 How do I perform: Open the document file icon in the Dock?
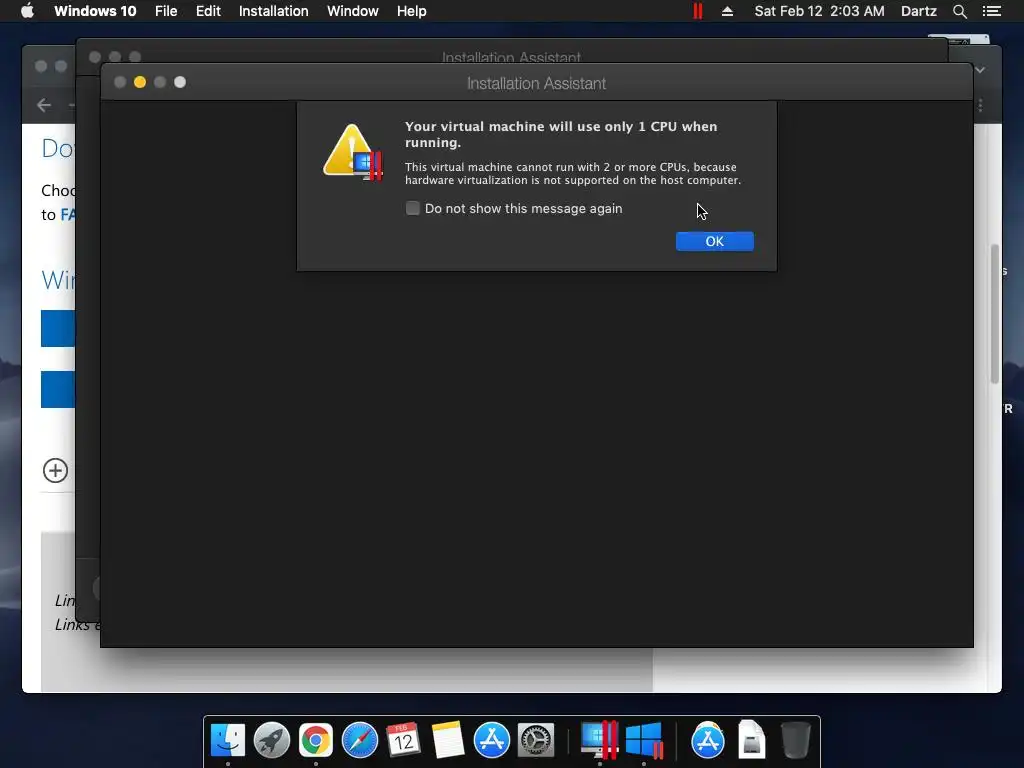(x=752, y=740)
